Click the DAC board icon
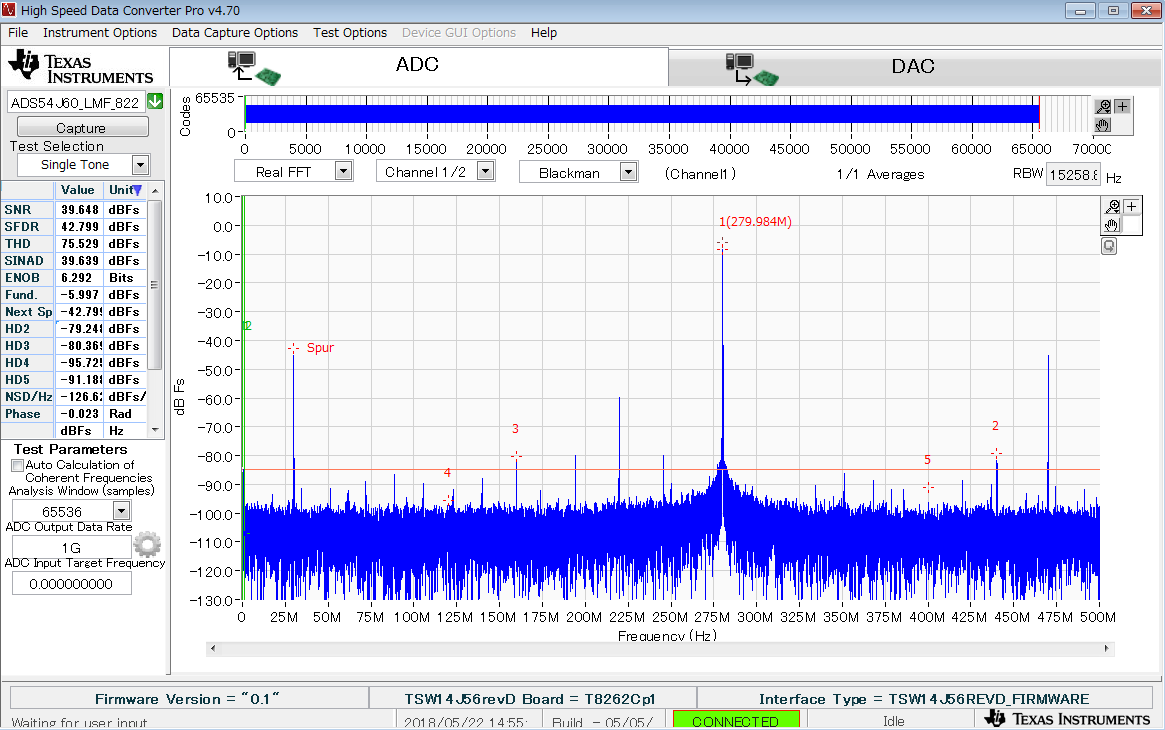The height and width of the screenshot is (730, 1165). (752, 70)
